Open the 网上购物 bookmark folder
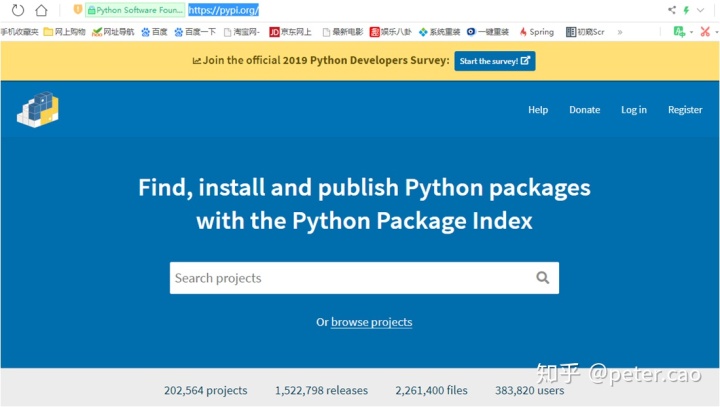Image resolution: width=720 pixels, height=407 pixels. pos(64,32)
